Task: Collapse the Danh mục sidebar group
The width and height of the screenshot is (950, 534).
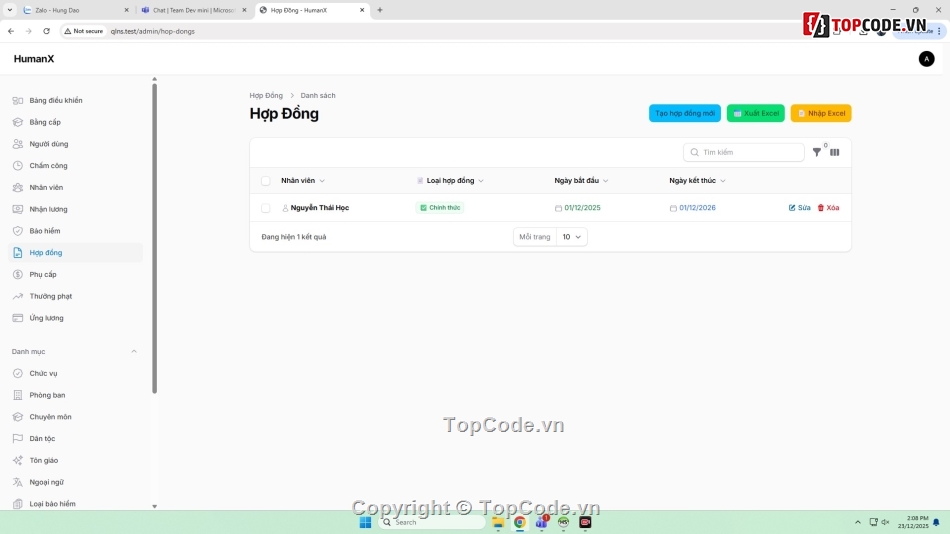Action: click(134, 352)
